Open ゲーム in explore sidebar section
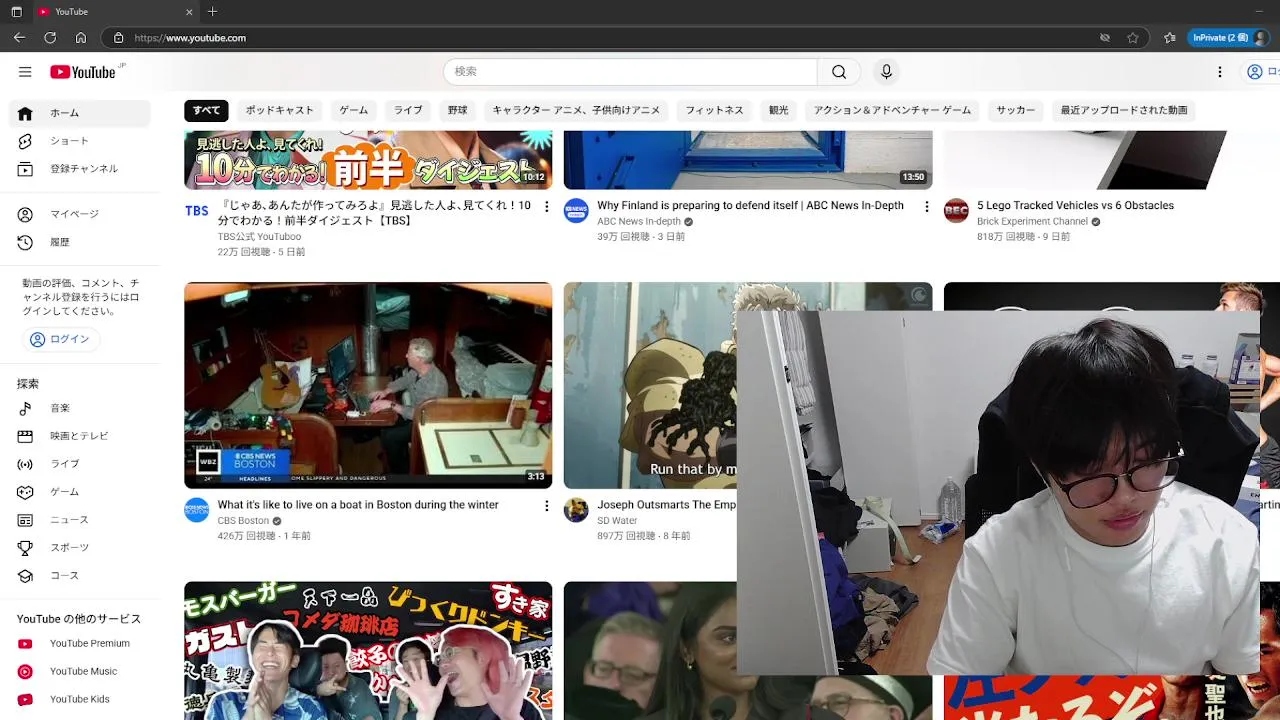Screen dimensions: 1280x720 [80, 492]
